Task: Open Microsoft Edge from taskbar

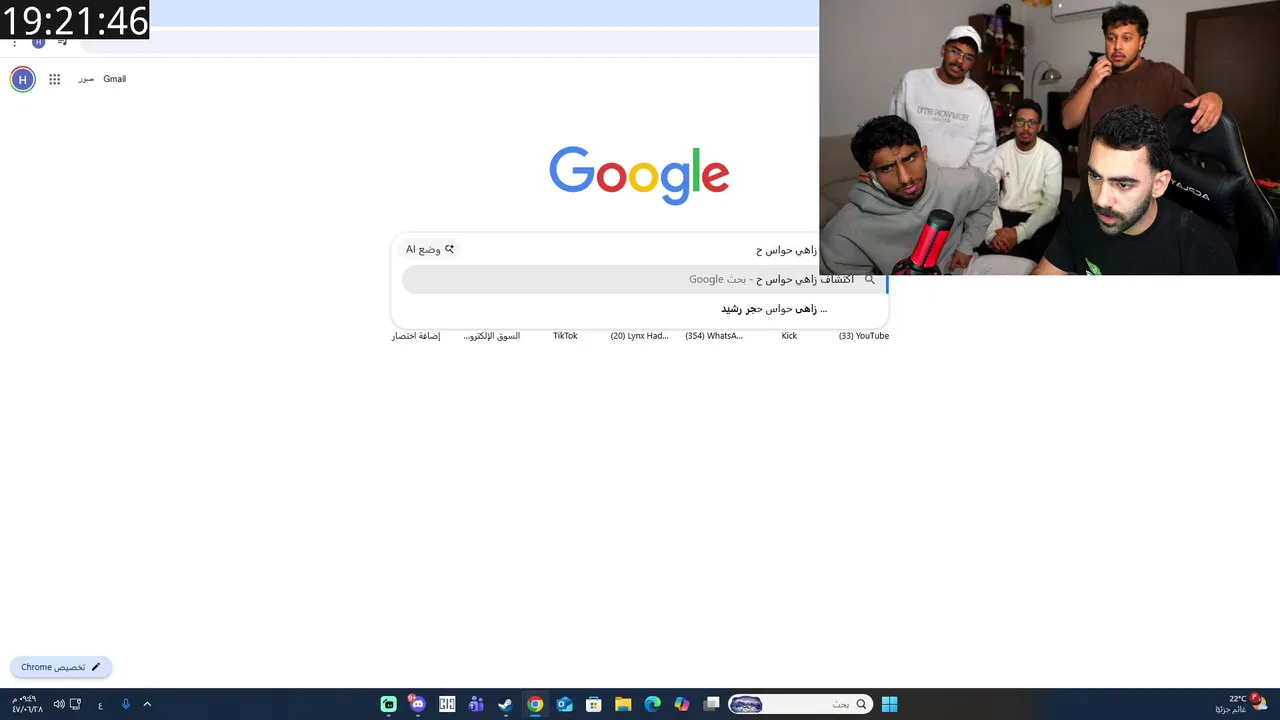Action: (653, 704)
